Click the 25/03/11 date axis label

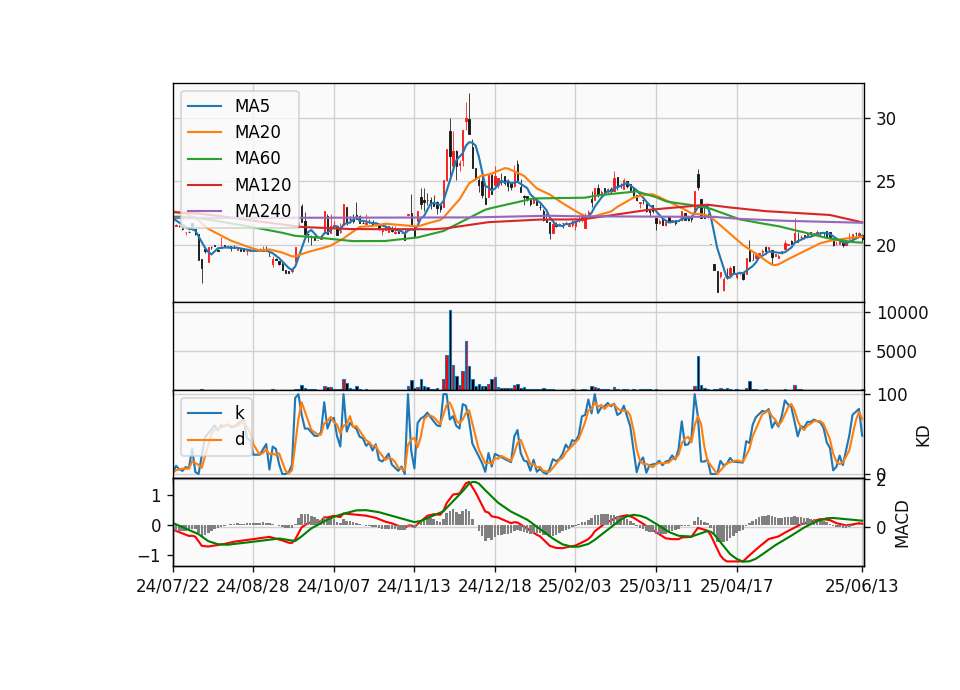(656, 586)
